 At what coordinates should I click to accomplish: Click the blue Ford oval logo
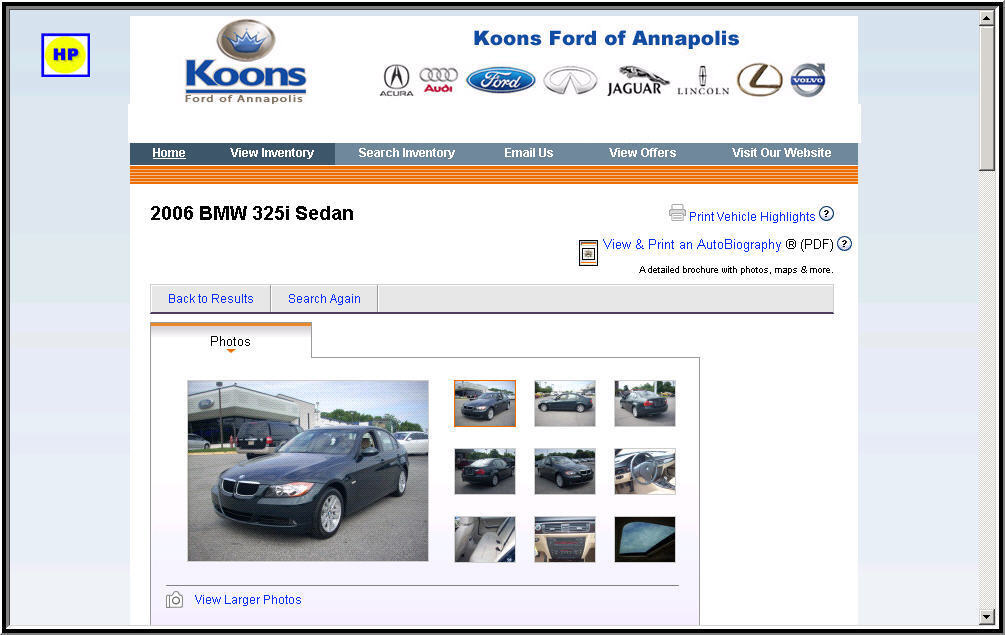coord(501,80)
